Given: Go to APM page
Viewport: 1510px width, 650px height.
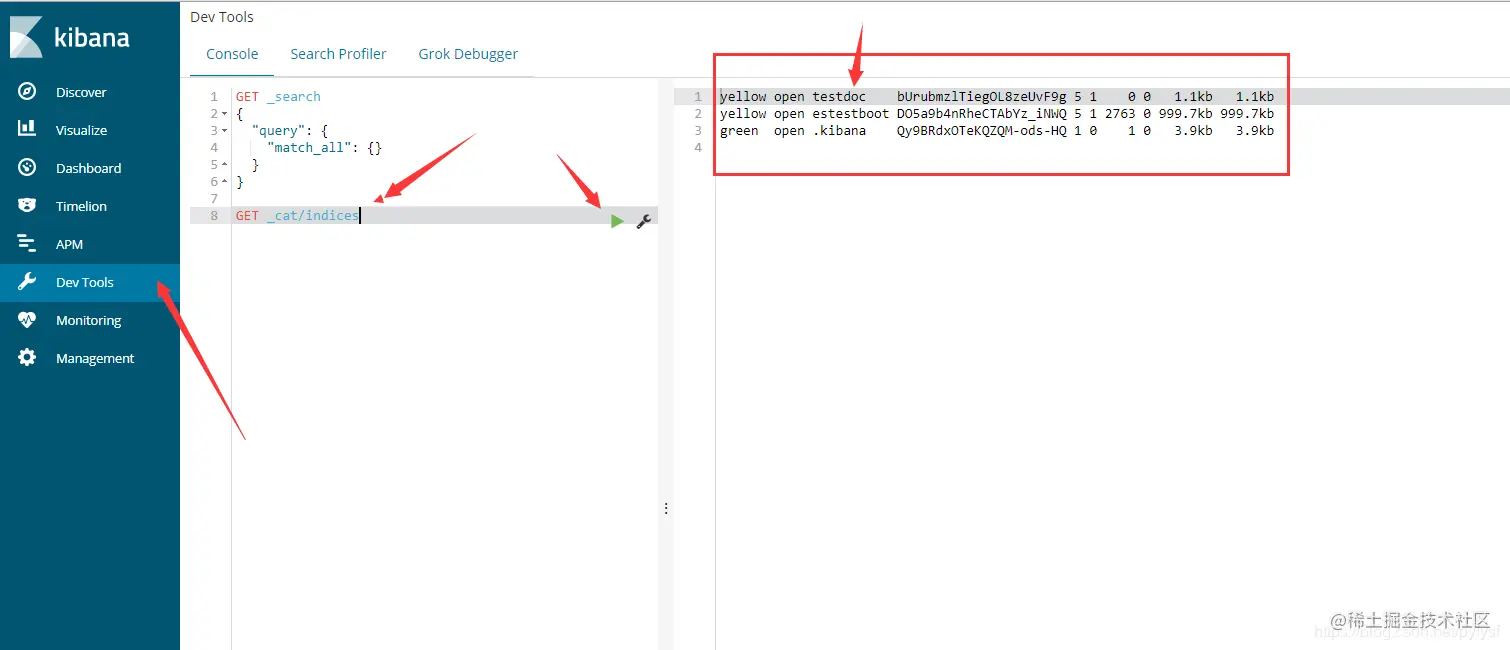Looking at the screenshot, I should point(69,244).
